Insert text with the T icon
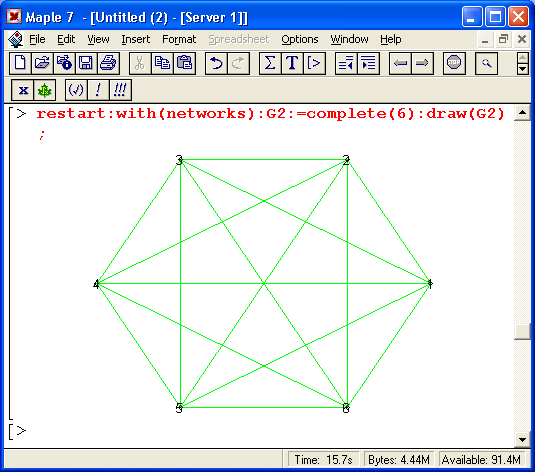535x472 pixels. [x=292, y=63]
